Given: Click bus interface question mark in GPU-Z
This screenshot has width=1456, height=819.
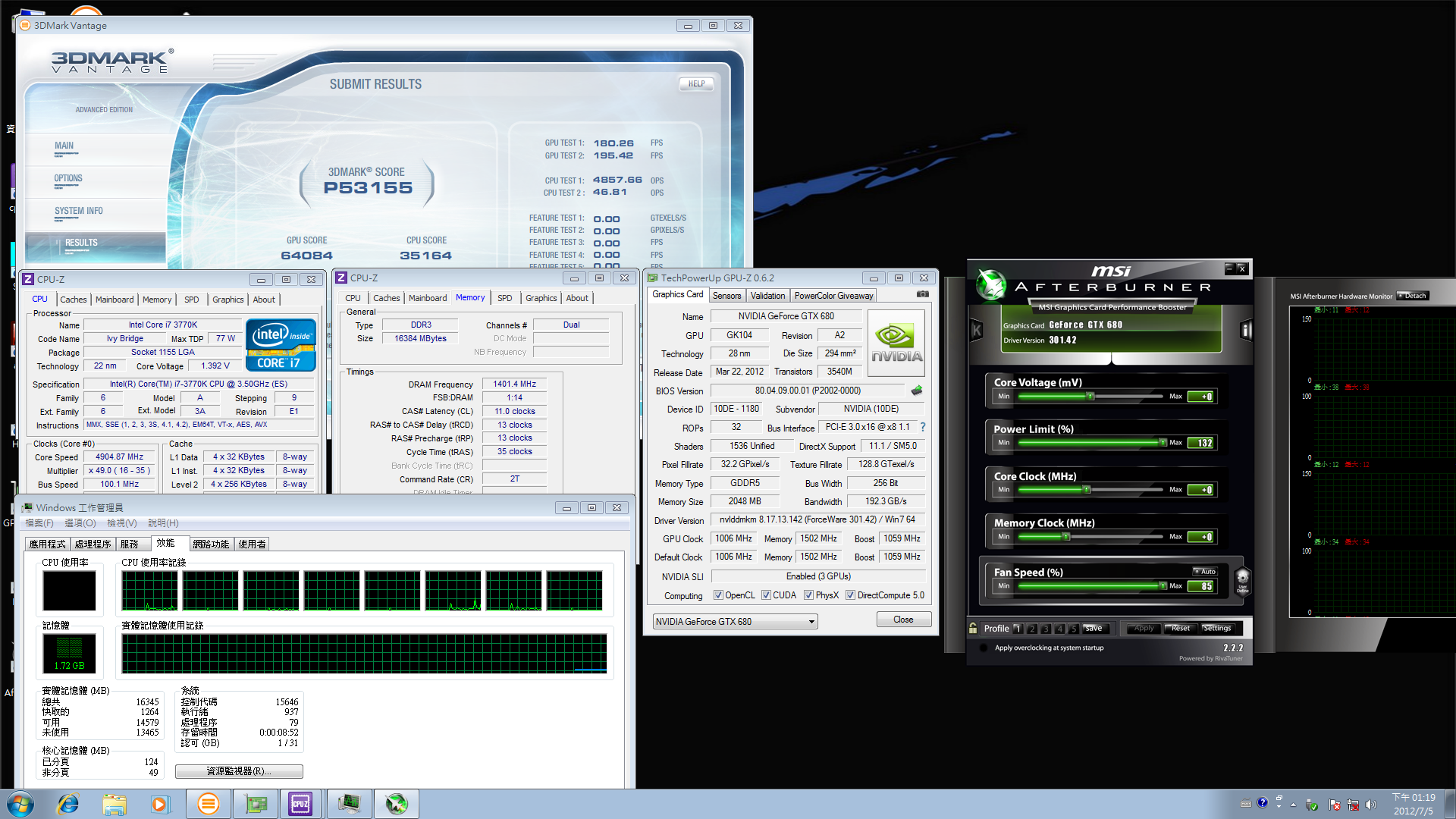Looking at the screenshot, I should coord(923,427).
